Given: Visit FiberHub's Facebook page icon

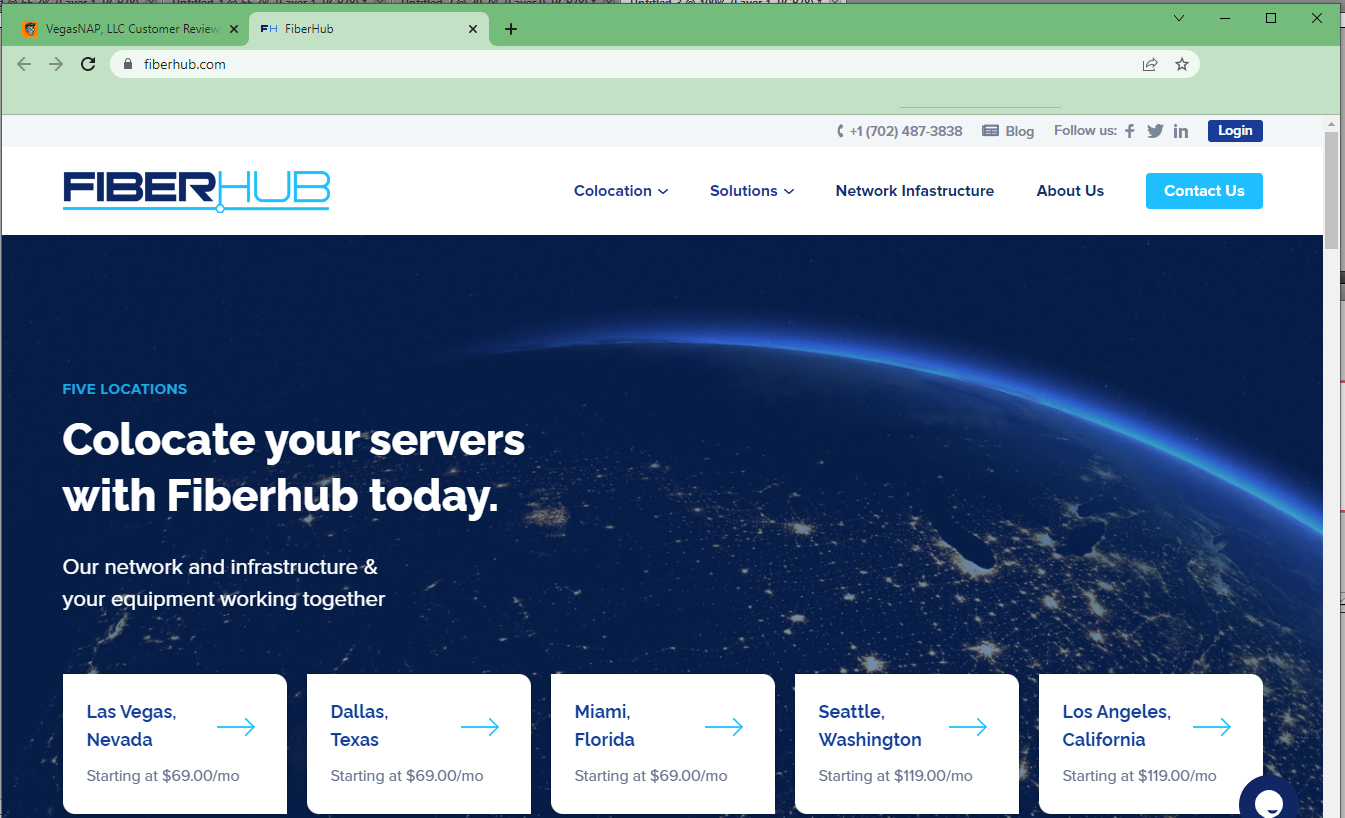Looking at the screenshot, I should [1130, 131].
